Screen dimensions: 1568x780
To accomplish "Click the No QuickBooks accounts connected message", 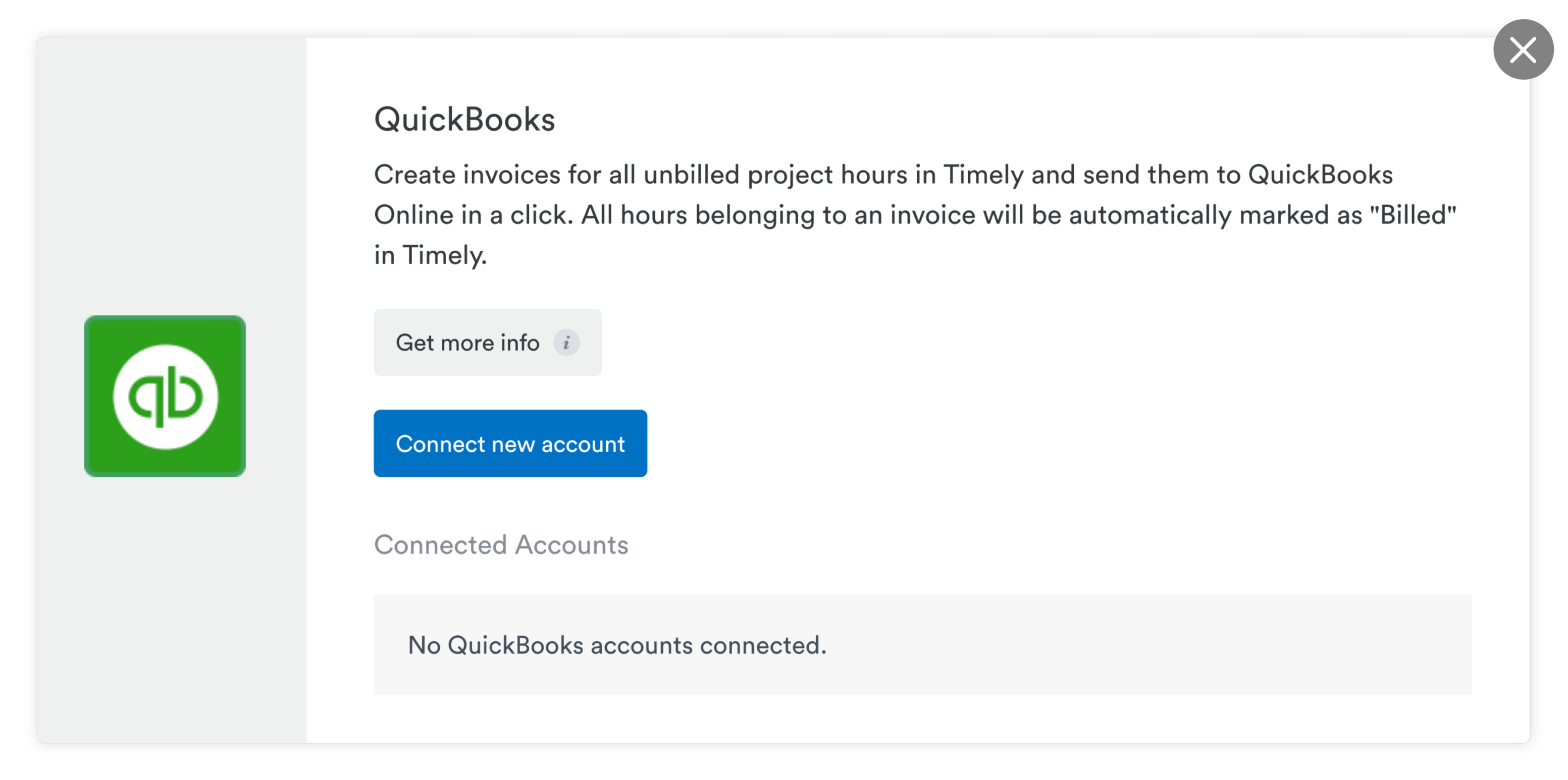I will [616, 645].
